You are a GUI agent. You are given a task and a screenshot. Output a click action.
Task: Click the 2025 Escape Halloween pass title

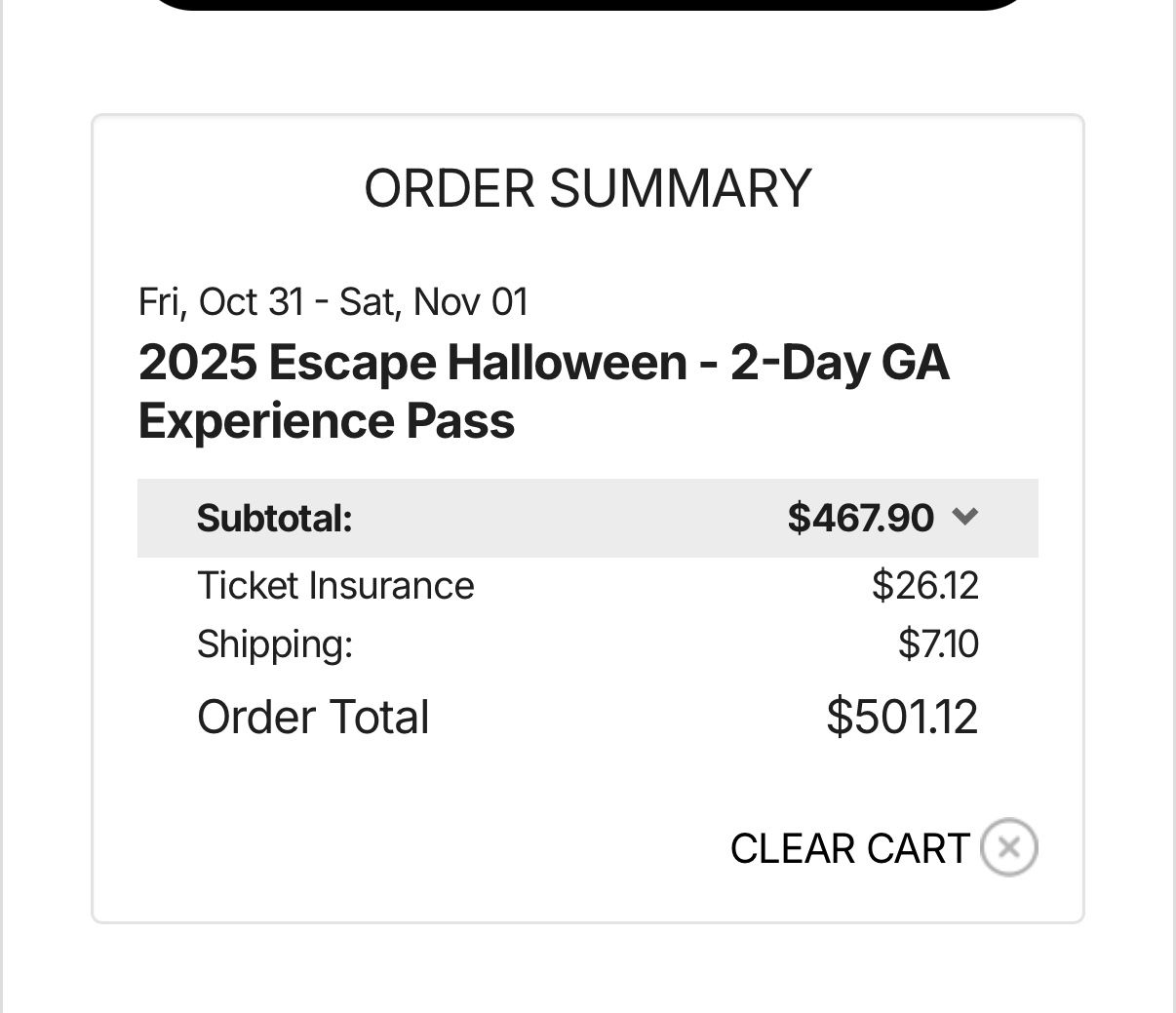(x=543, y=363)
